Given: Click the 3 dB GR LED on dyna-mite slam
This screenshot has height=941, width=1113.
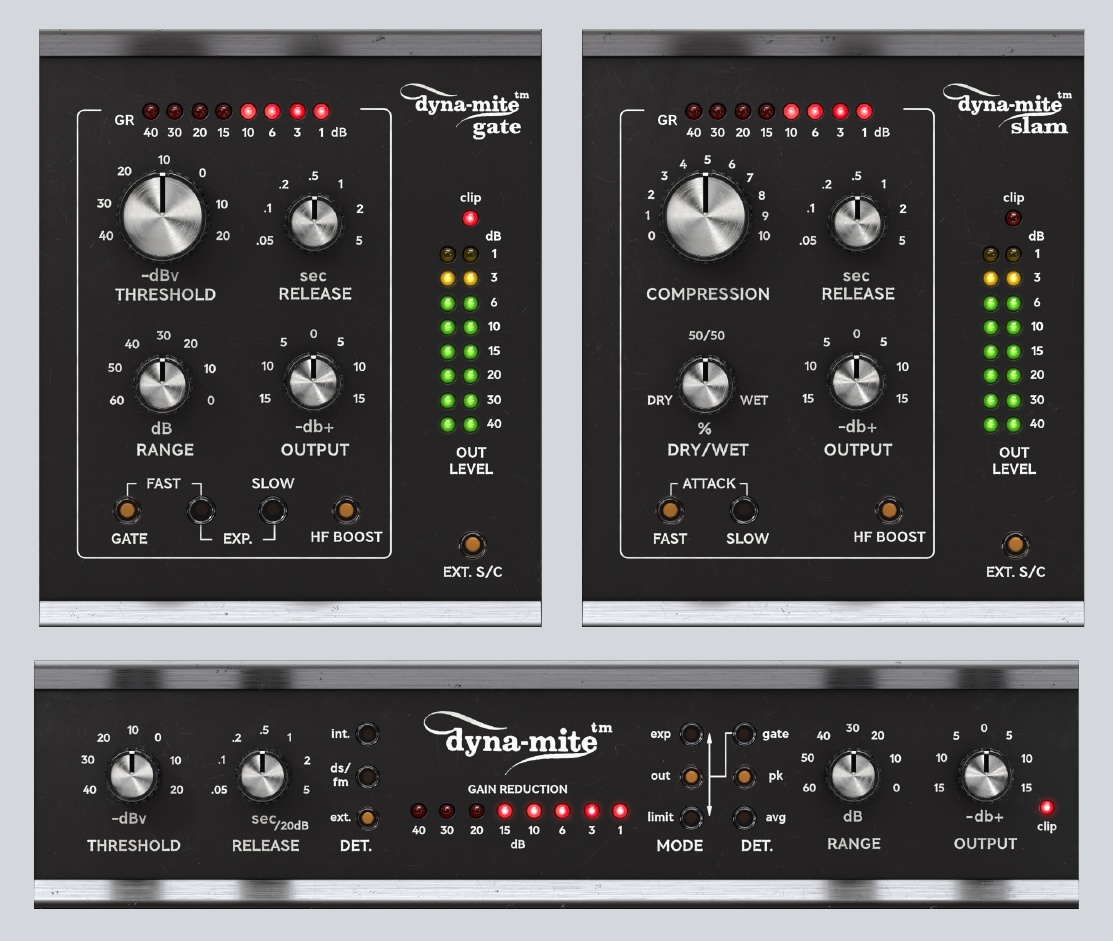Looking at the screenshot, I should click(840, 111).
